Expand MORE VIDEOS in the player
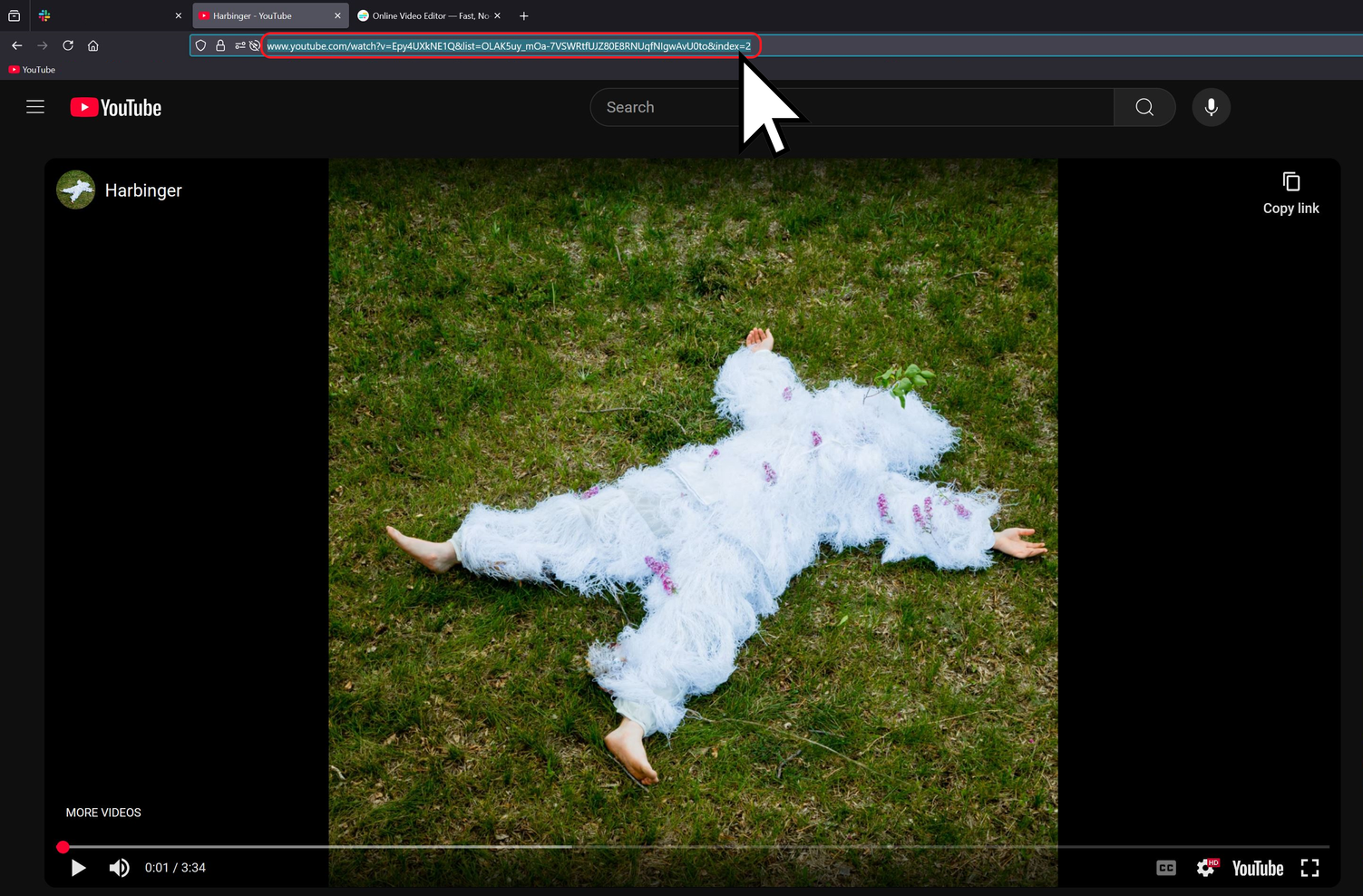Viewport: 1363px width, 896px height. 103,812
